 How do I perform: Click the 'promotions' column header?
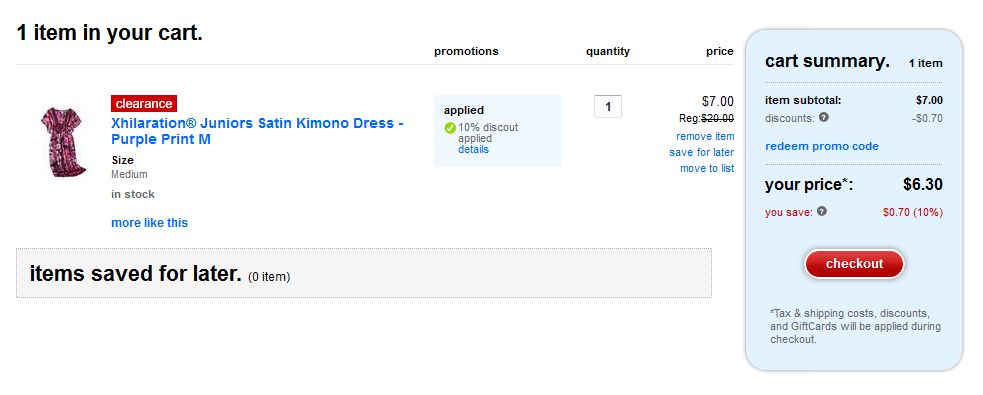[466, 51]
